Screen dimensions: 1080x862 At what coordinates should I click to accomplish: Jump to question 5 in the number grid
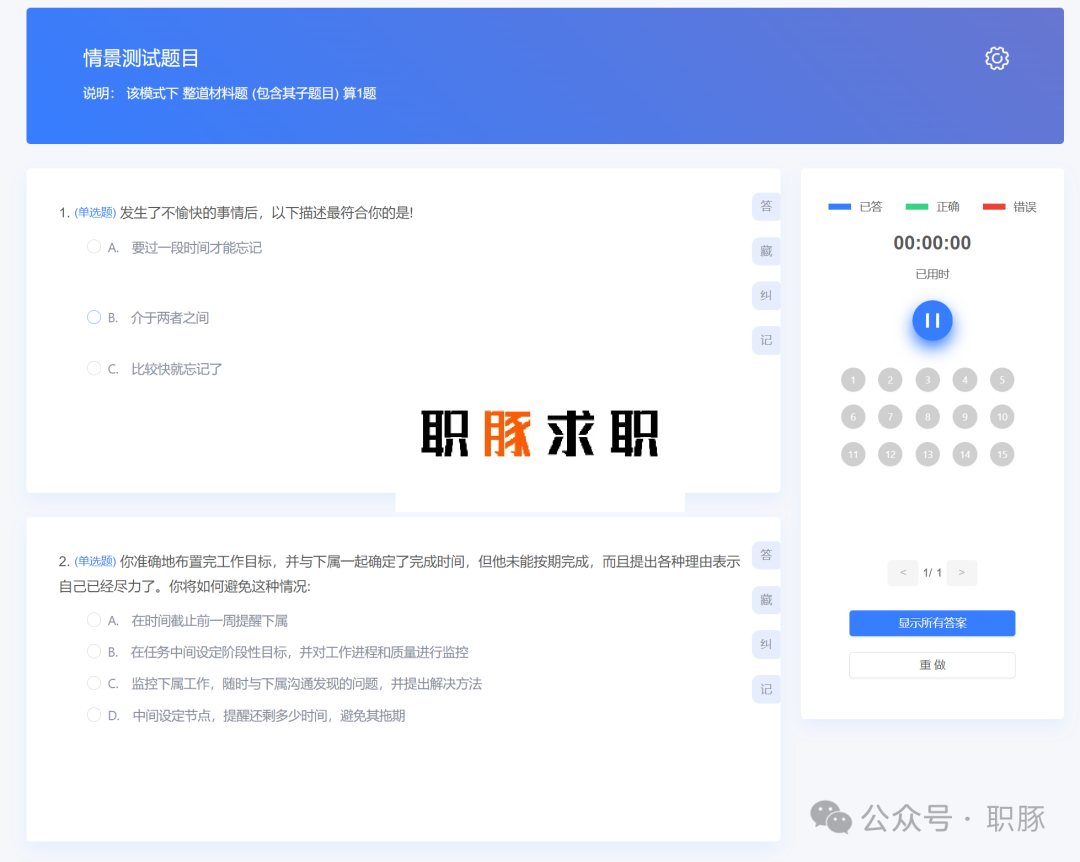click(1002, 379)
